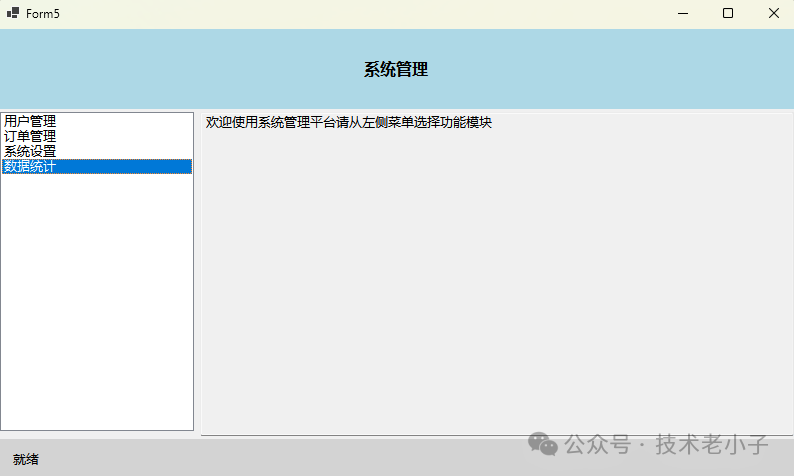Screen dimensions: 794x476
Task: Select 用户管理 in the left menu
Action: (x=30, y=121)
